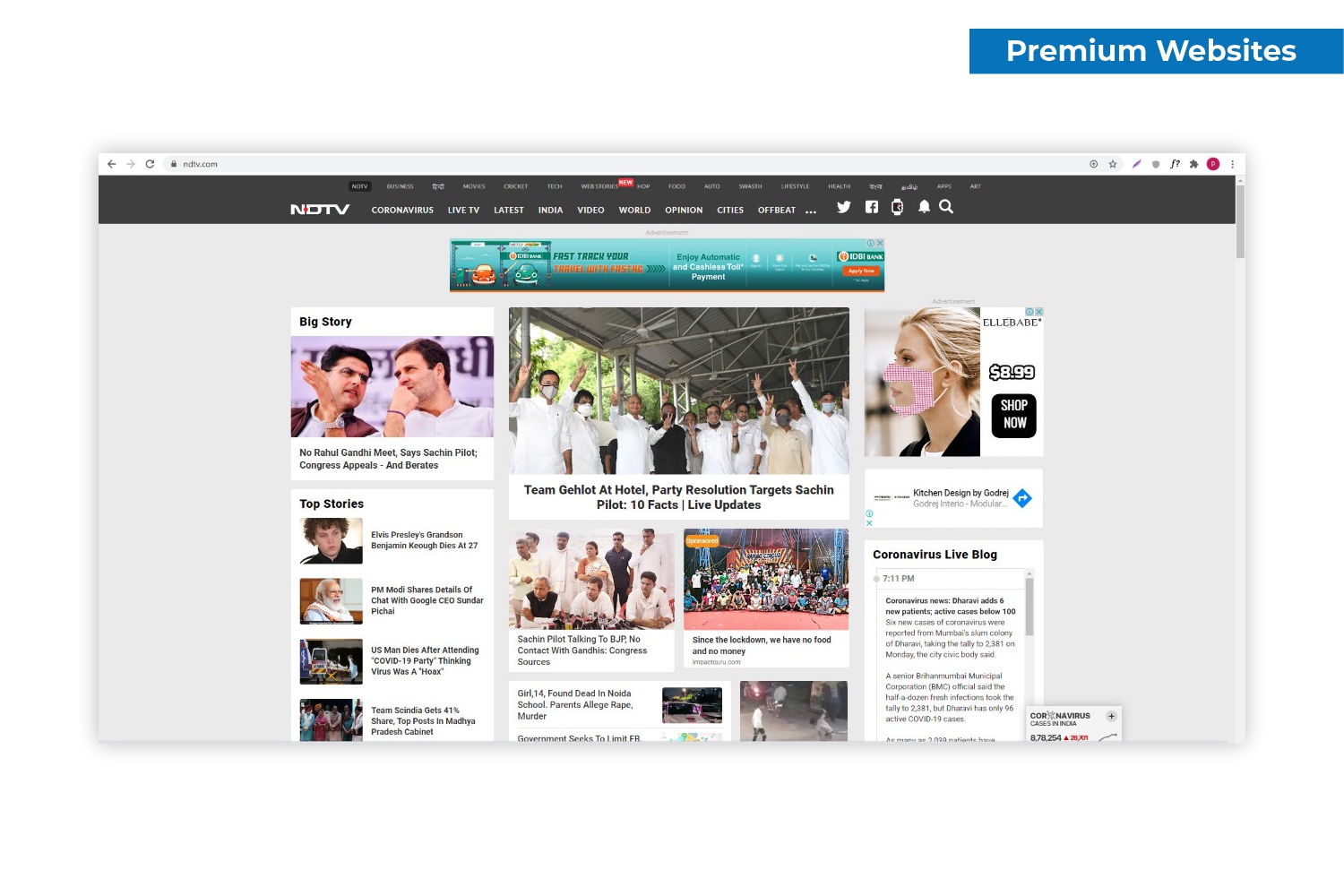Open browser extensions puzzle icon
The image size is (1344, 896).
(1193, 164)
